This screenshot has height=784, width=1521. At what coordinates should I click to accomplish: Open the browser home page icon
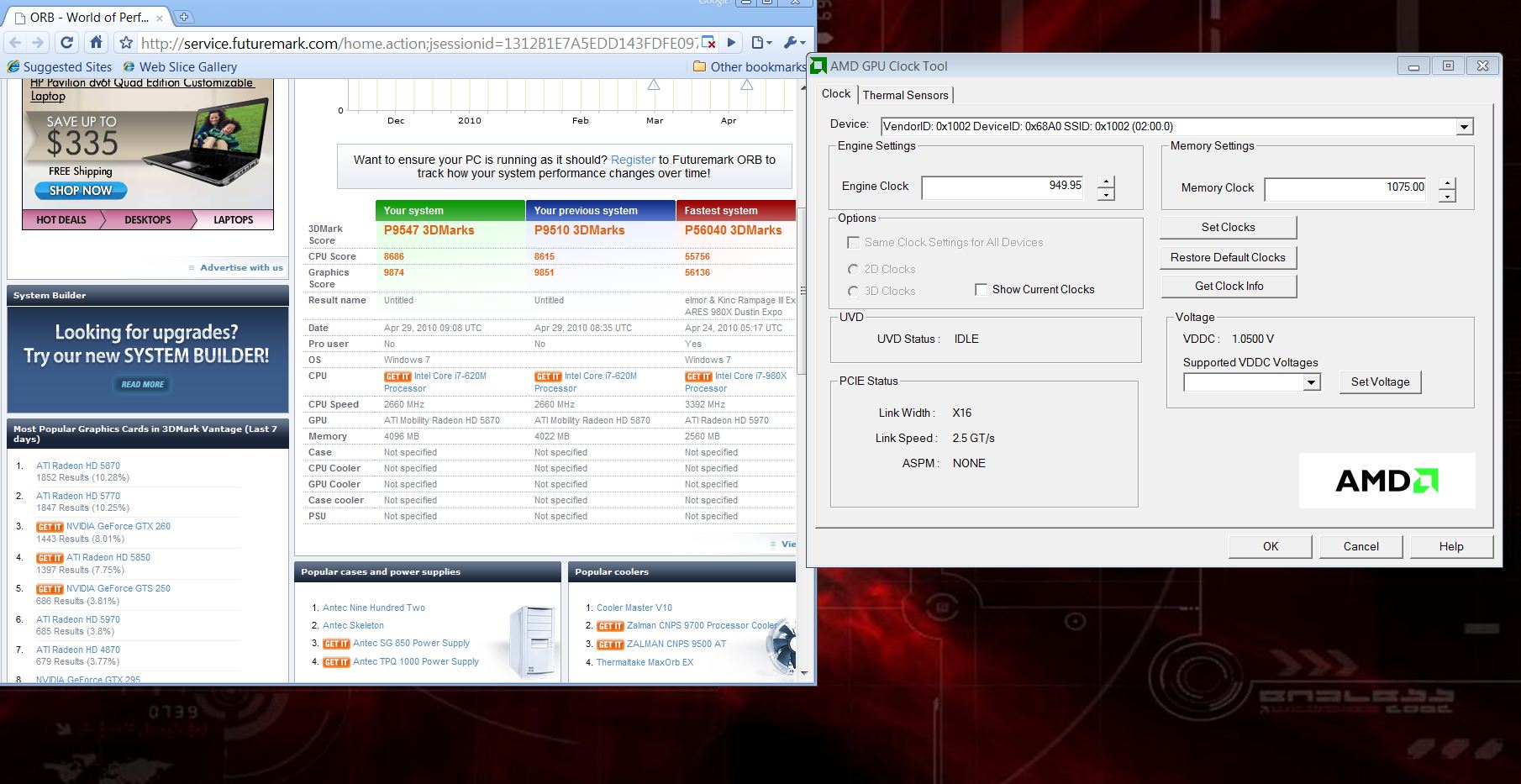point(96,42)
